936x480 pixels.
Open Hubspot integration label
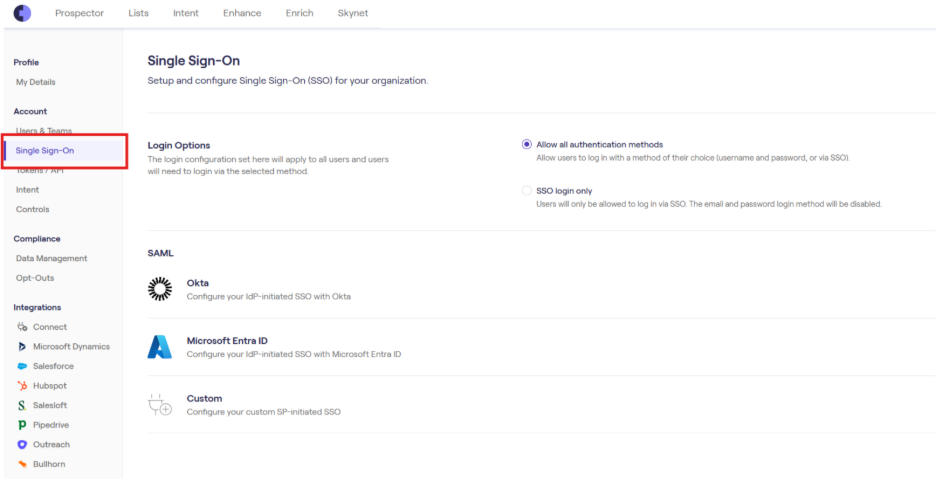click(50, 386)
